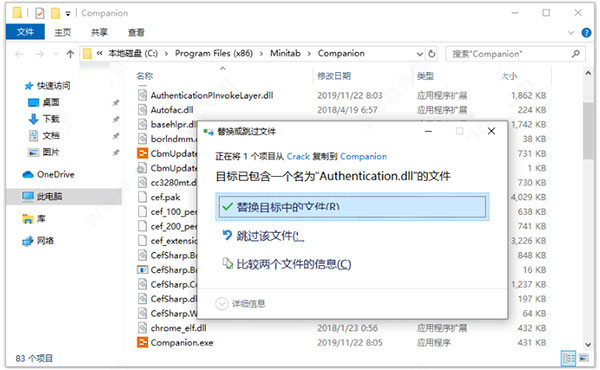Select 快速访问 in the navigation pane
The height and width of the screenshot is (370, 600).
point(53,86)
